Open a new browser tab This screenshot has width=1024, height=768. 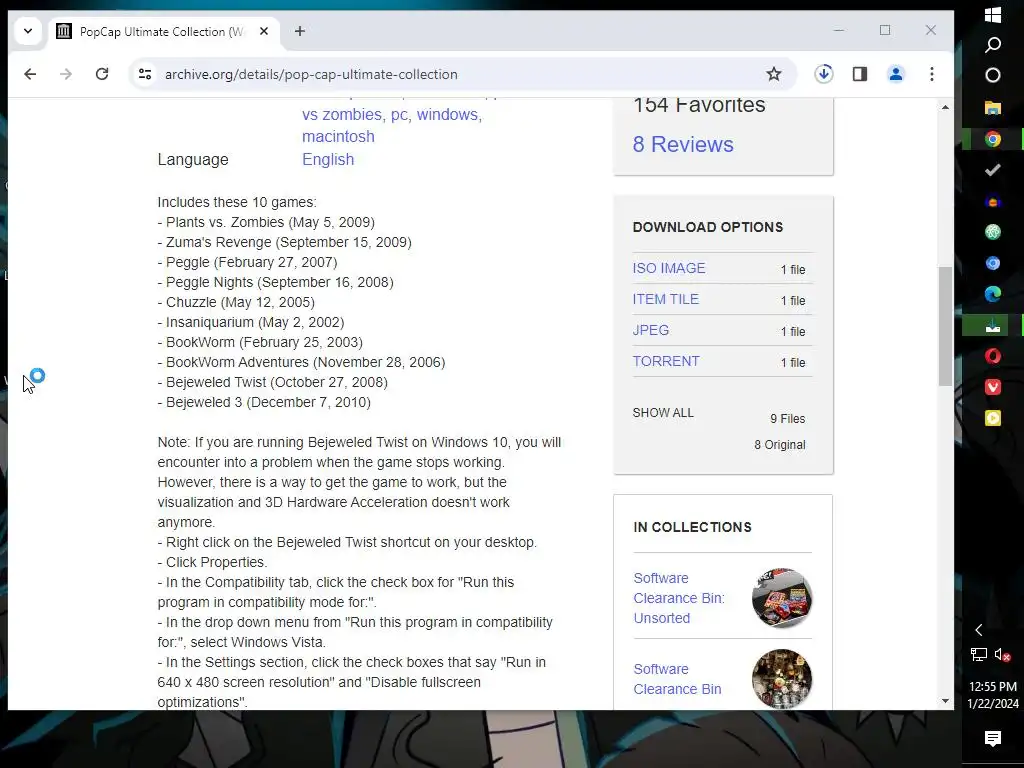(300, 31)
